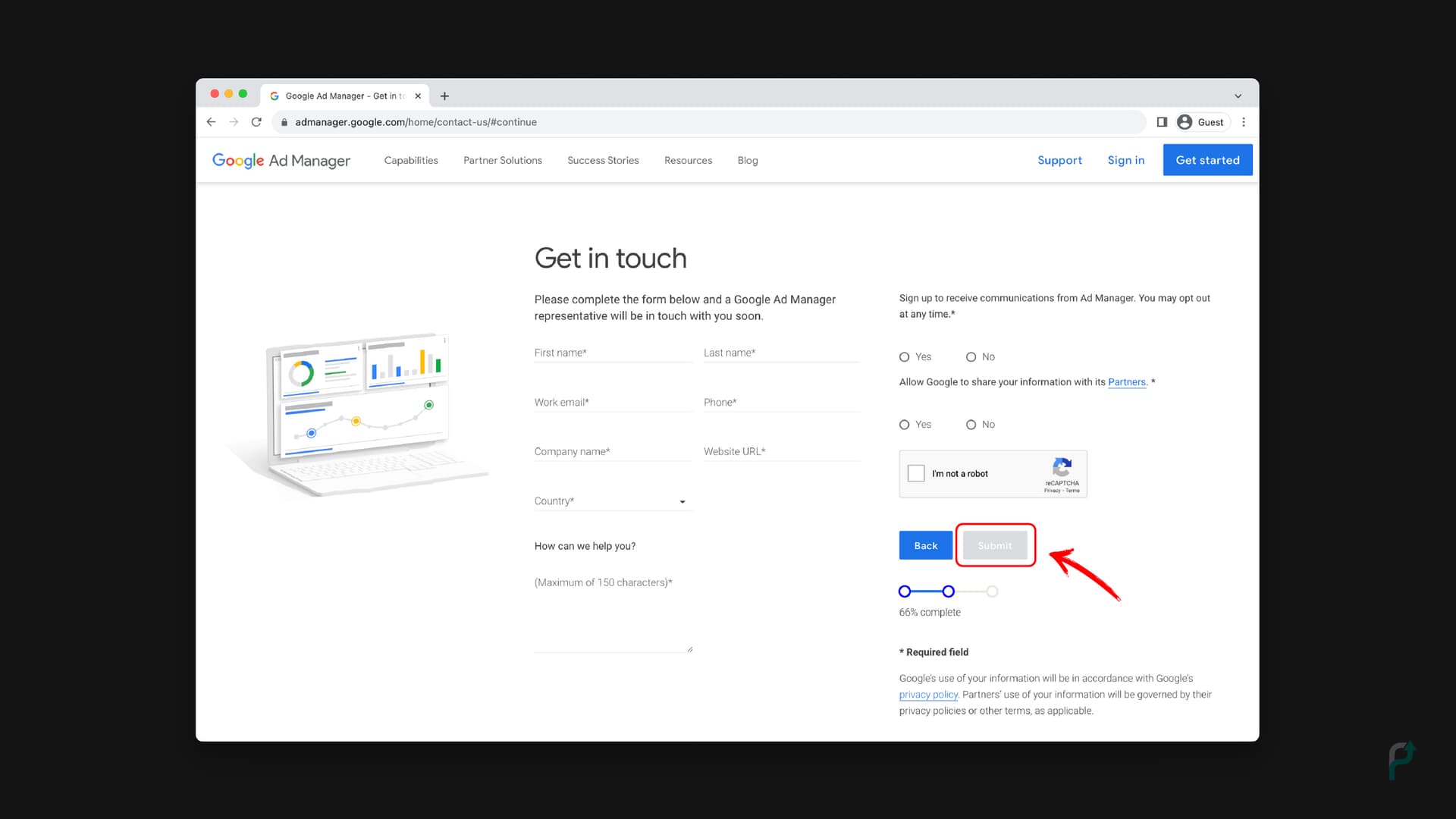Click the first progress step circle
1456x819 pixels.
tap(904, 591)
